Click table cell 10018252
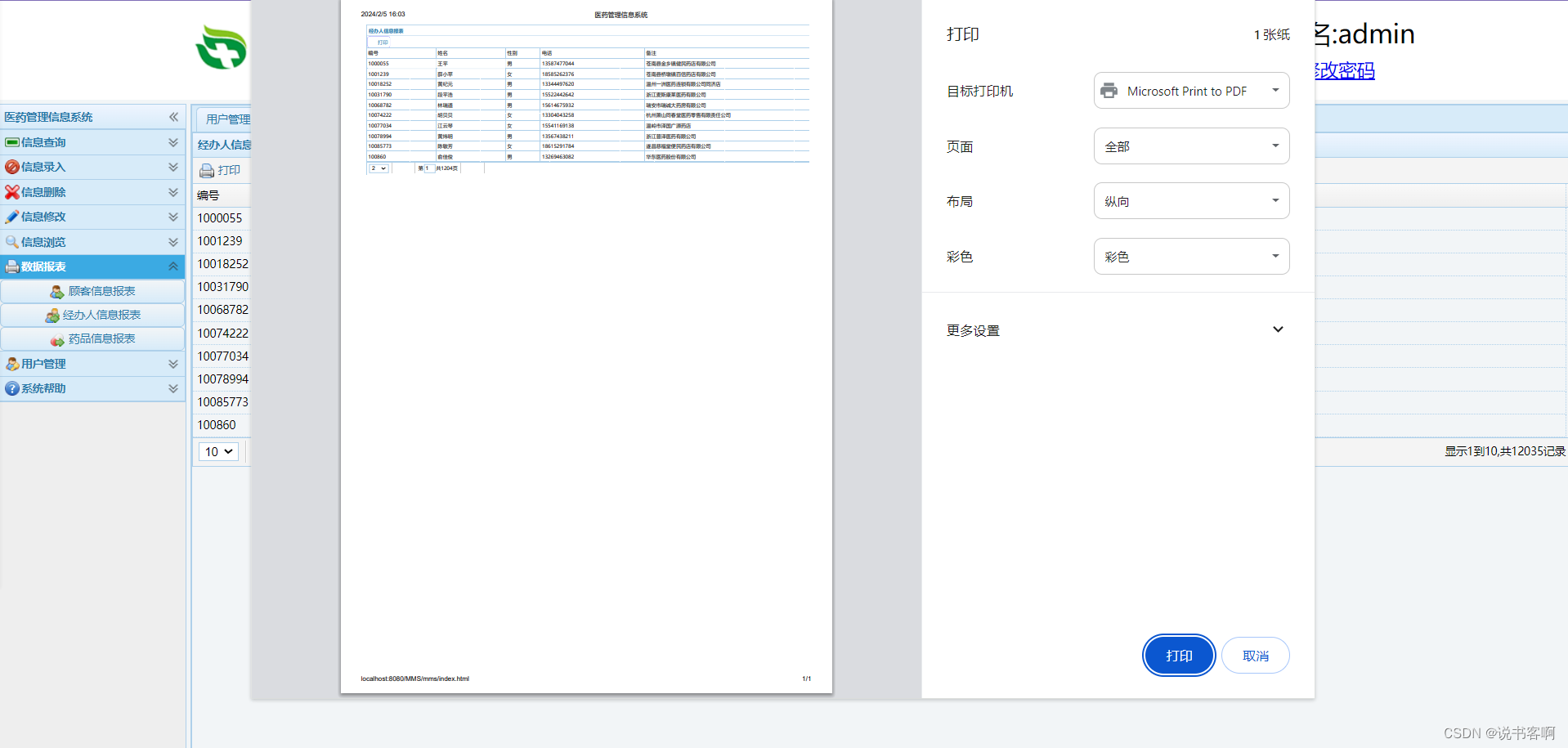The image size is (1568, 748). click(x=222, y=264)
